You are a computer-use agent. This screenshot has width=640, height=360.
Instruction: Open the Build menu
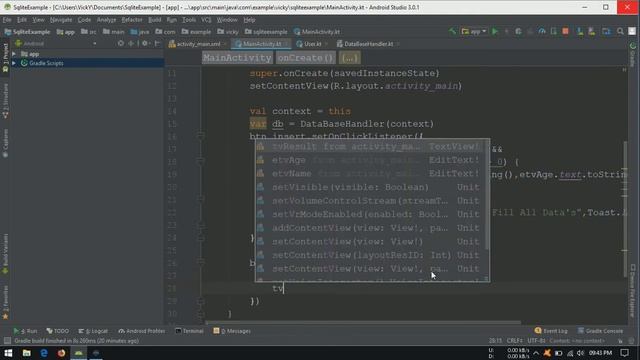point(154,20)
